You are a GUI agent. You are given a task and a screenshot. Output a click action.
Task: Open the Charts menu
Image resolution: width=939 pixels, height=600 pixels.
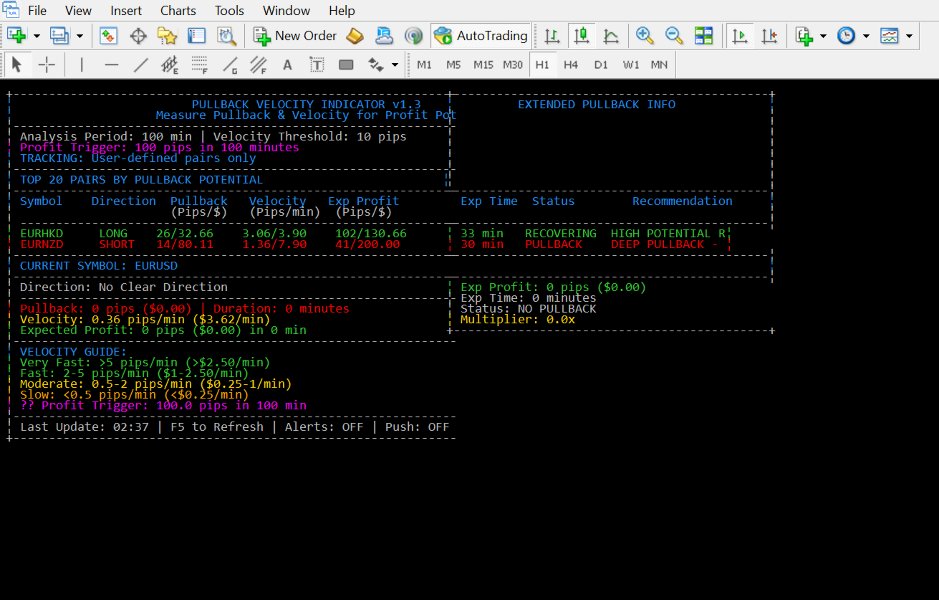click(x=178, y=11)
